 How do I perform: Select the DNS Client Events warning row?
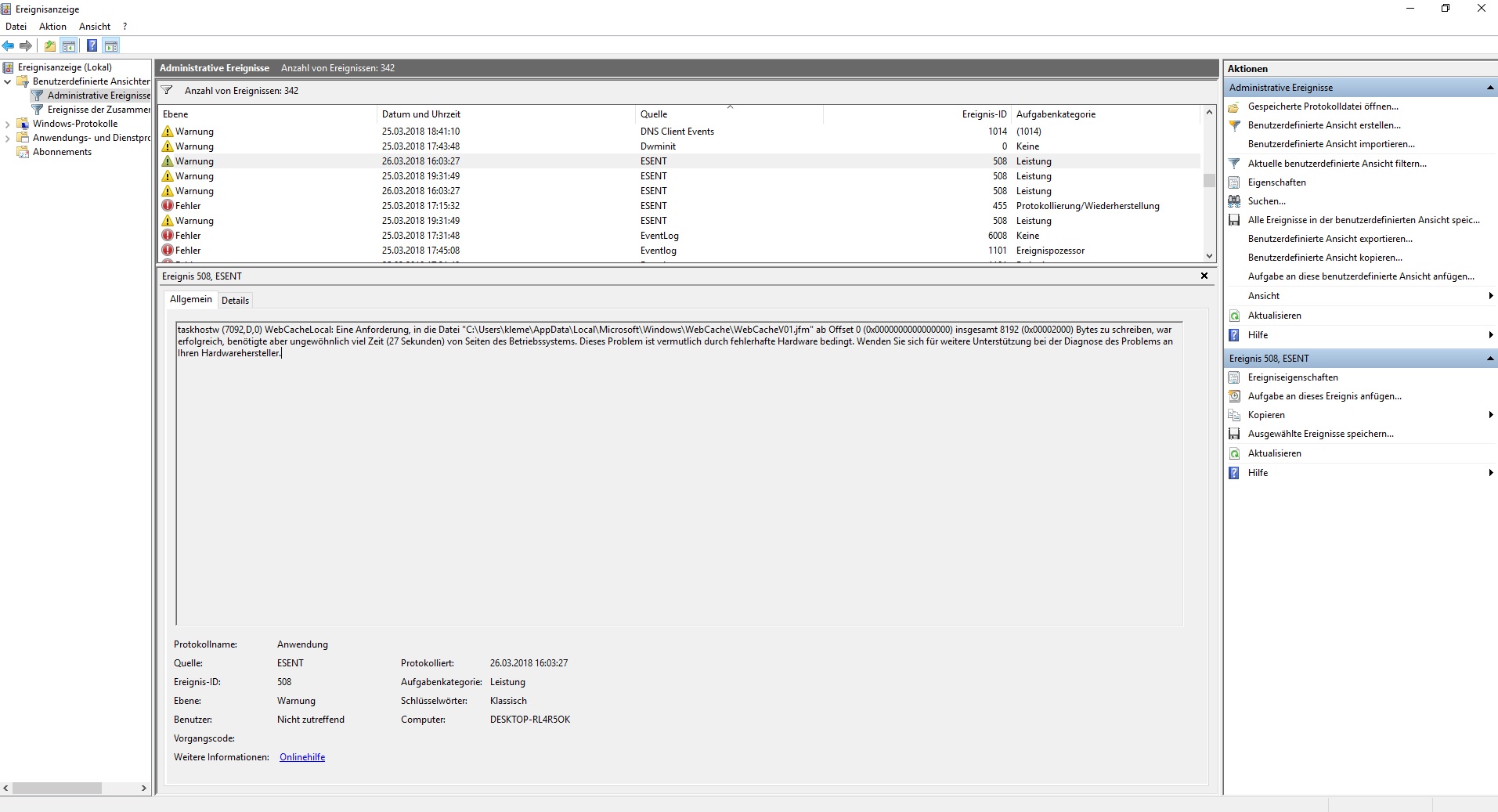[679, 132]
